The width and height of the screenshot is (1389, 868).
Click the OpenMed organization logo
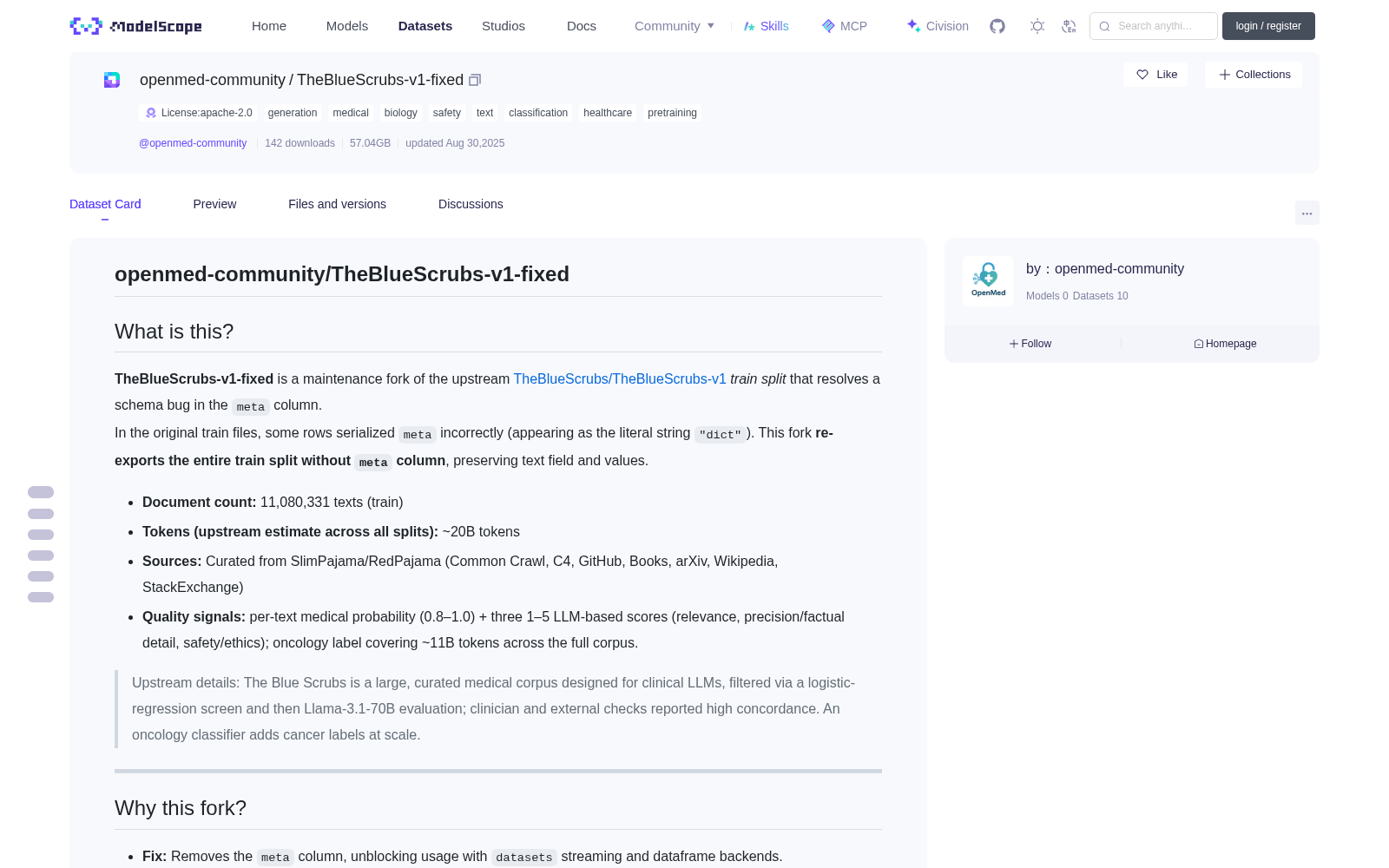pos(988,281)
